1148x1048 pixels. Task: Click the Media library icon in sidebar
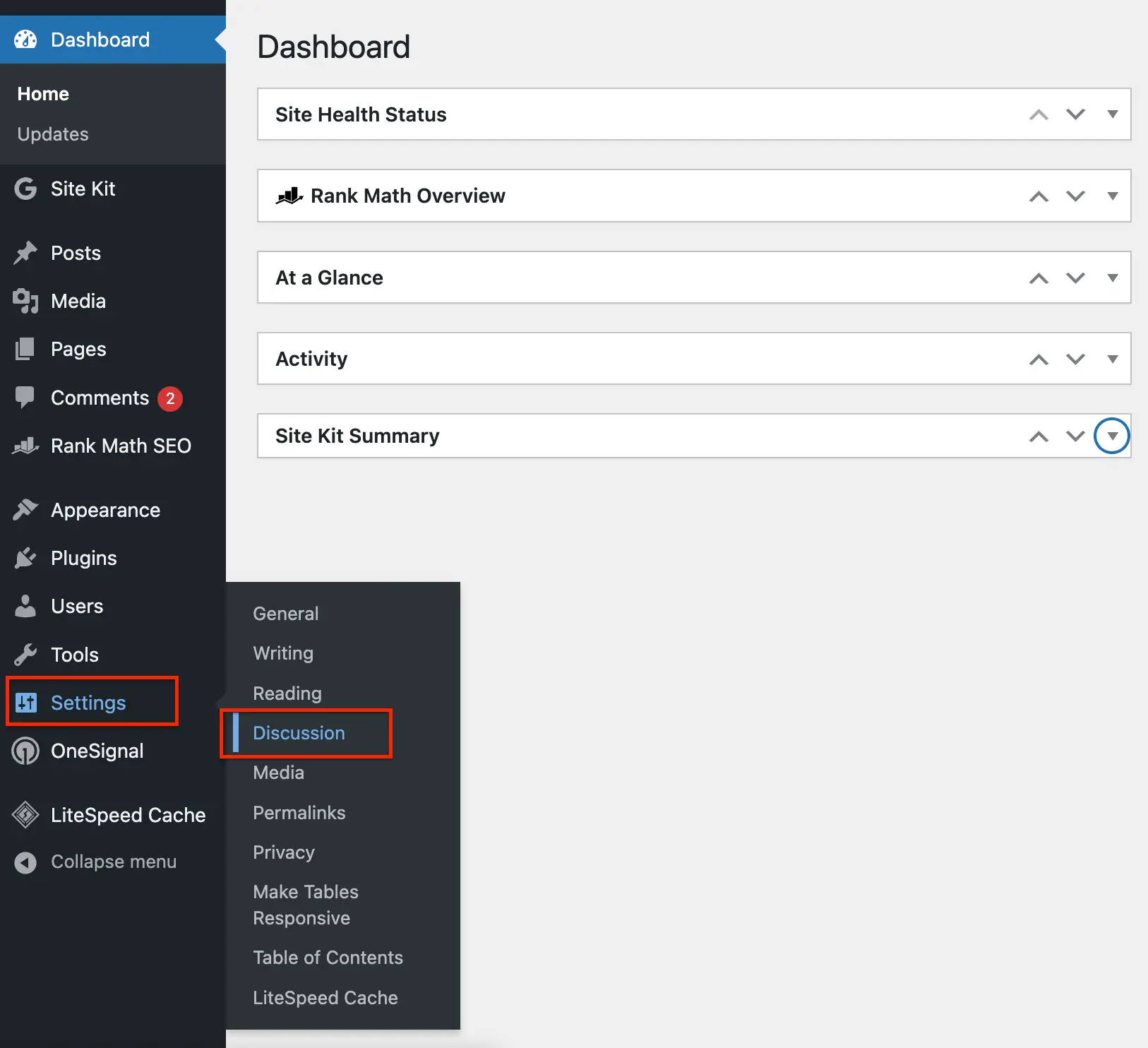(x=25, y=301)
